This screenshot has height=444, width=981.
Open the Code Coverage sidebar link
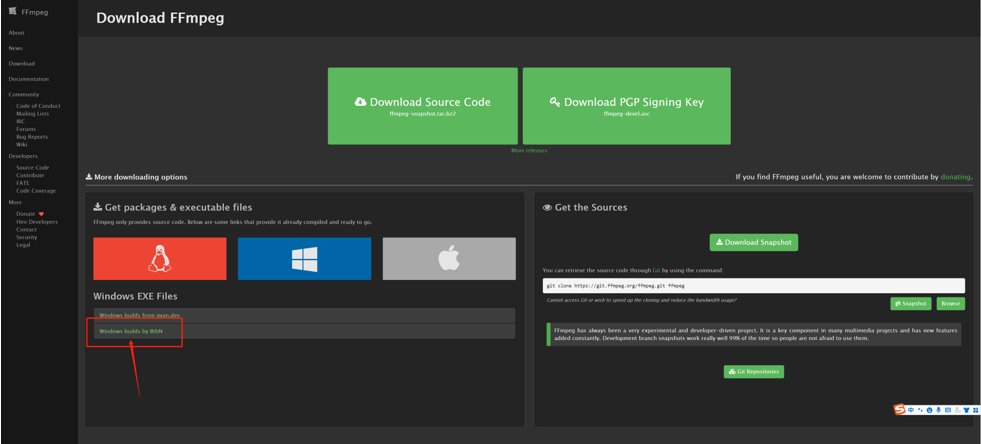coord(36,191)
